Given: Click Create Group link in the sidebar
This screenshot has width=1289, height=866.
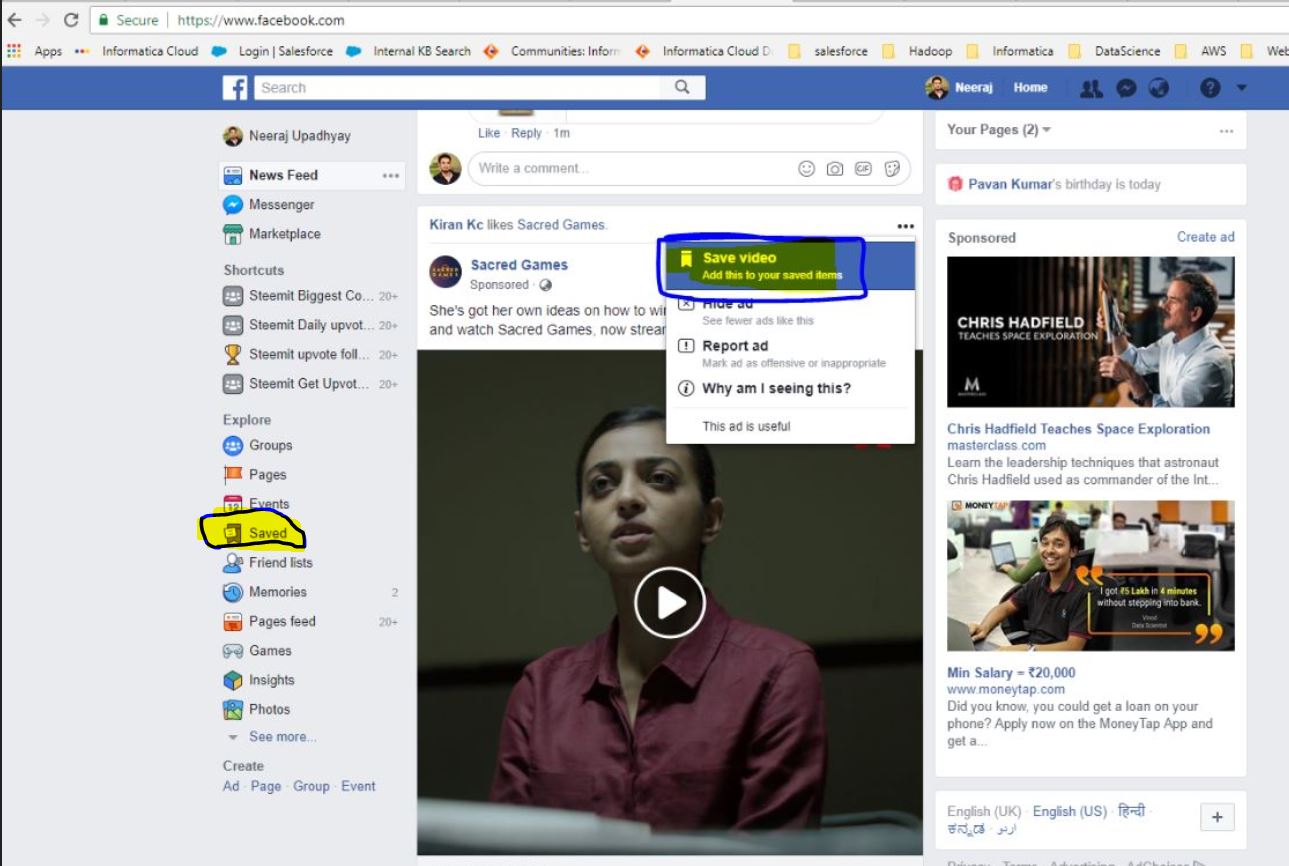Looking at the screenshot, I should (312, 787).
